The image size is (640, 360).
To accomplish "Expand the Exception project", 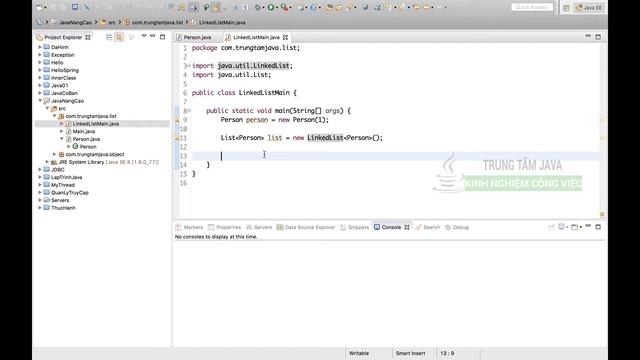I will coord(40,55).
